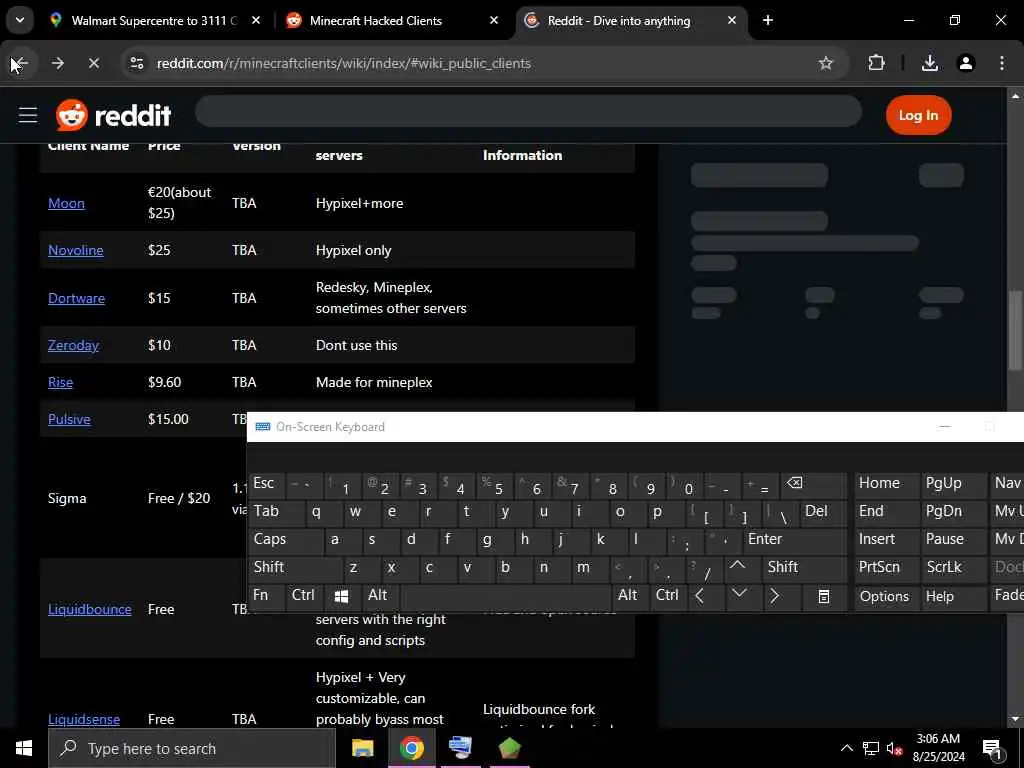Screen dimensions: 1024x768
Task: Open the Dortware client link
Action: pos(76,298)
